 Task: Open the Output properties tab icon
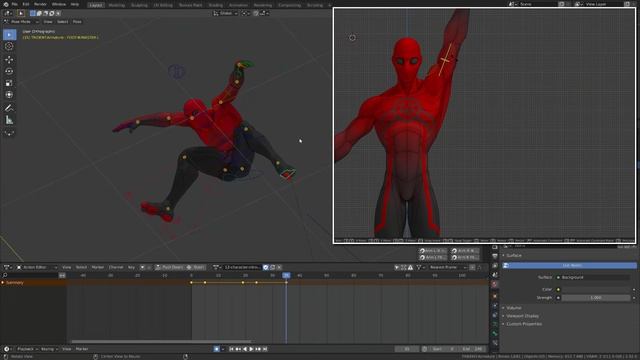pos(495,256)
